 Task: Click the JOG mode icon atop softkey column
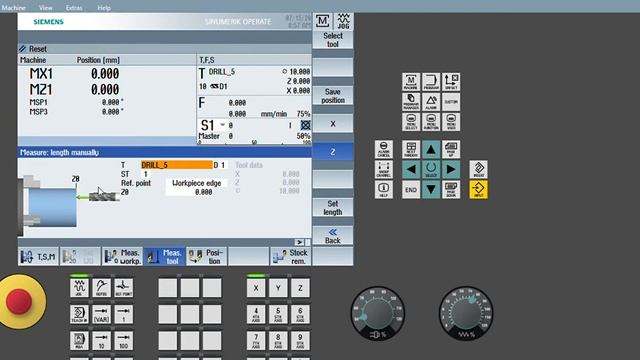click(x=343, y=21)
